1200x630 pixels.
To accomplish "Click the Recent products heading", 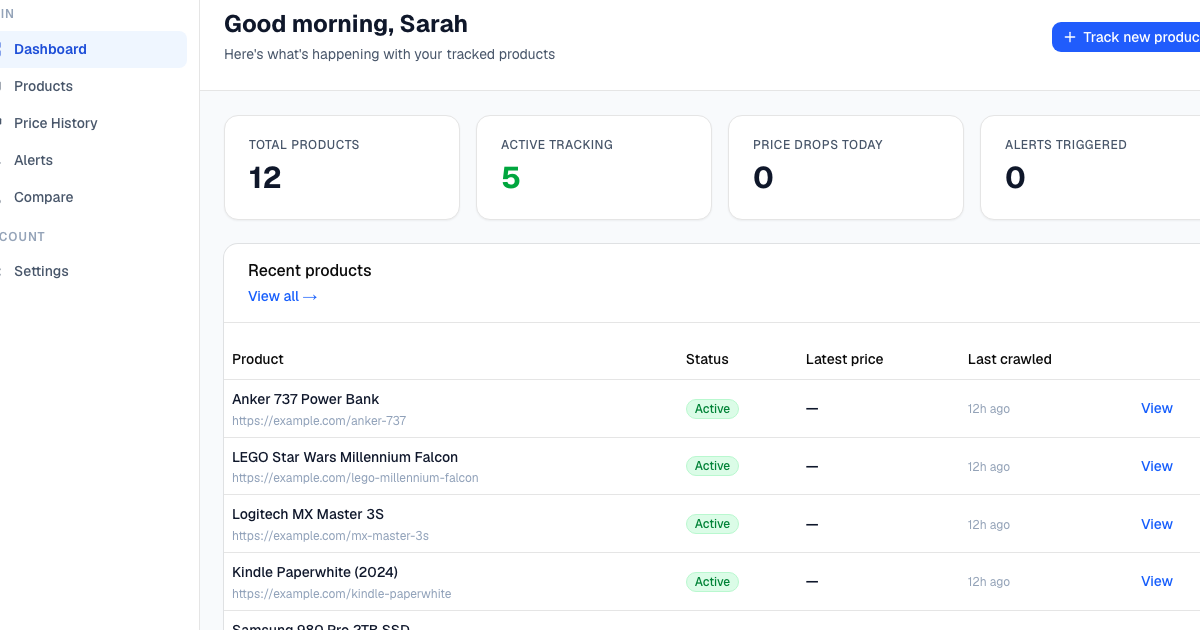I will pyautogui.click(x=309, y=270).
